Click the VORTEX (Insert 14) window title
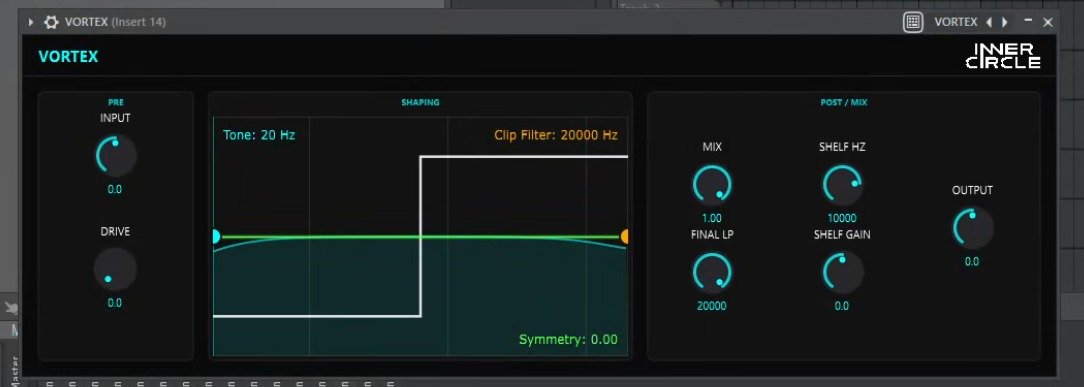1084x387 pixels. point(115,22)
